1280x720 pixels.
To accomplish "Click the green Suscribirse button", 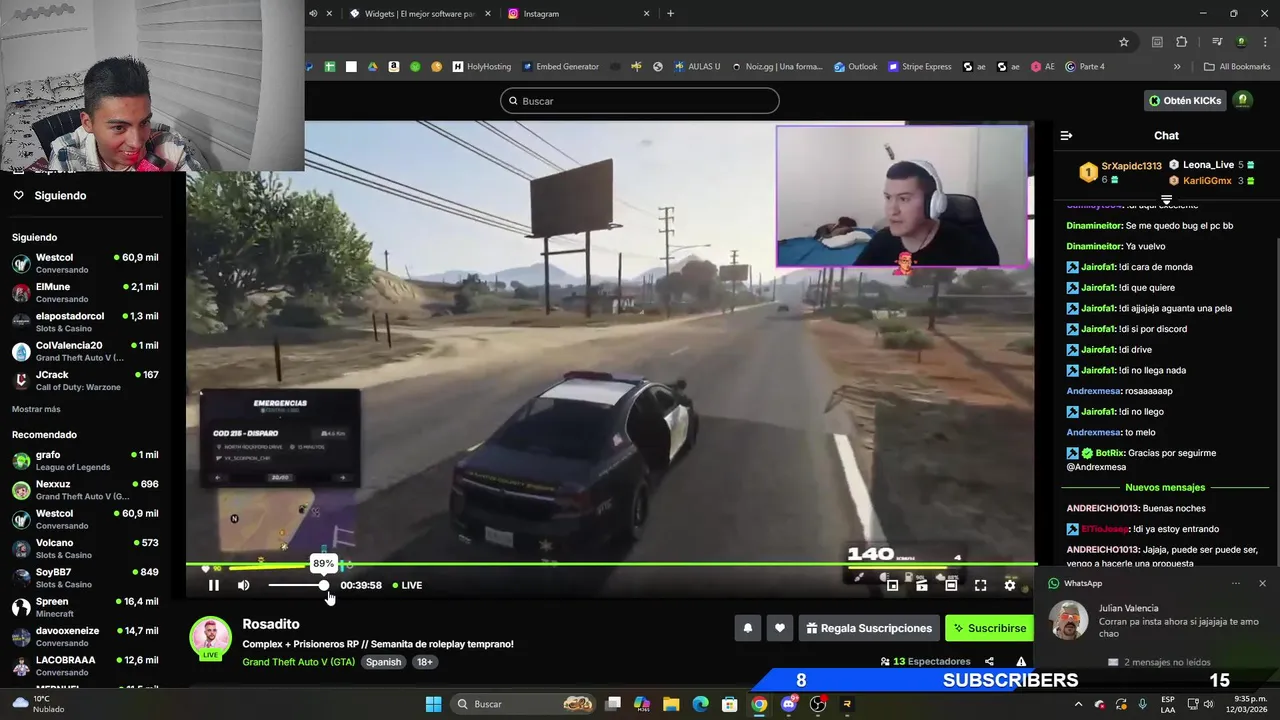I will (989, 628).
